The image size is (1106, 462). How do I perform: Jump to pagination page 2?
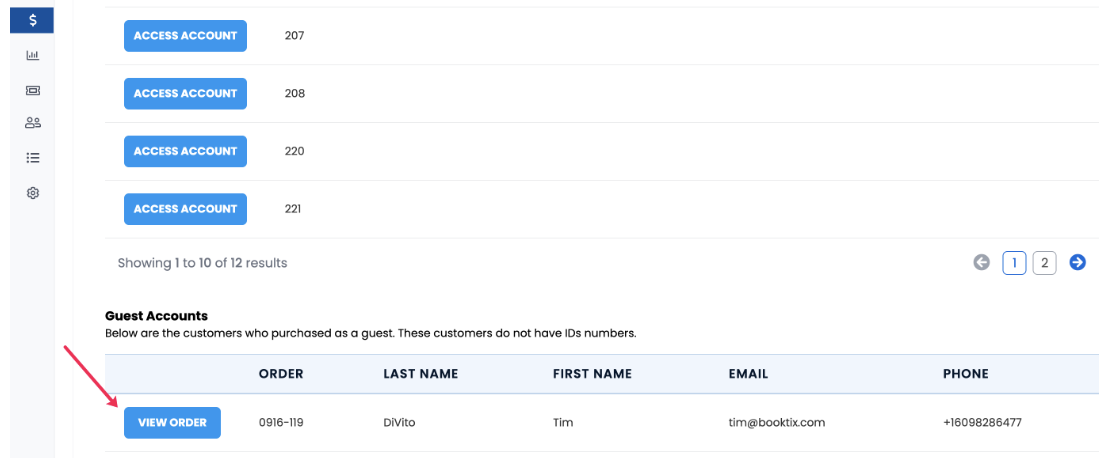[x=1045, y=263]
